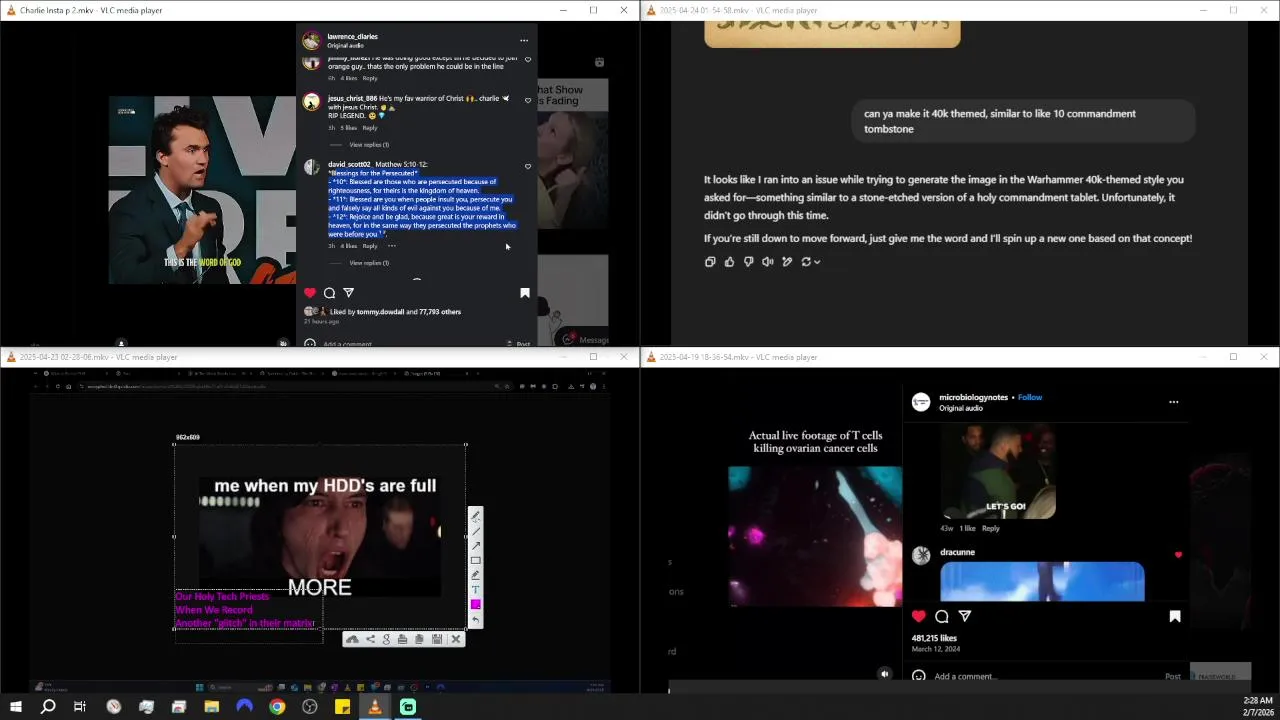Share screenshot via Lightshot share icon
Viewport: 1280px width, 720px height.
click(x=370, y=639)
